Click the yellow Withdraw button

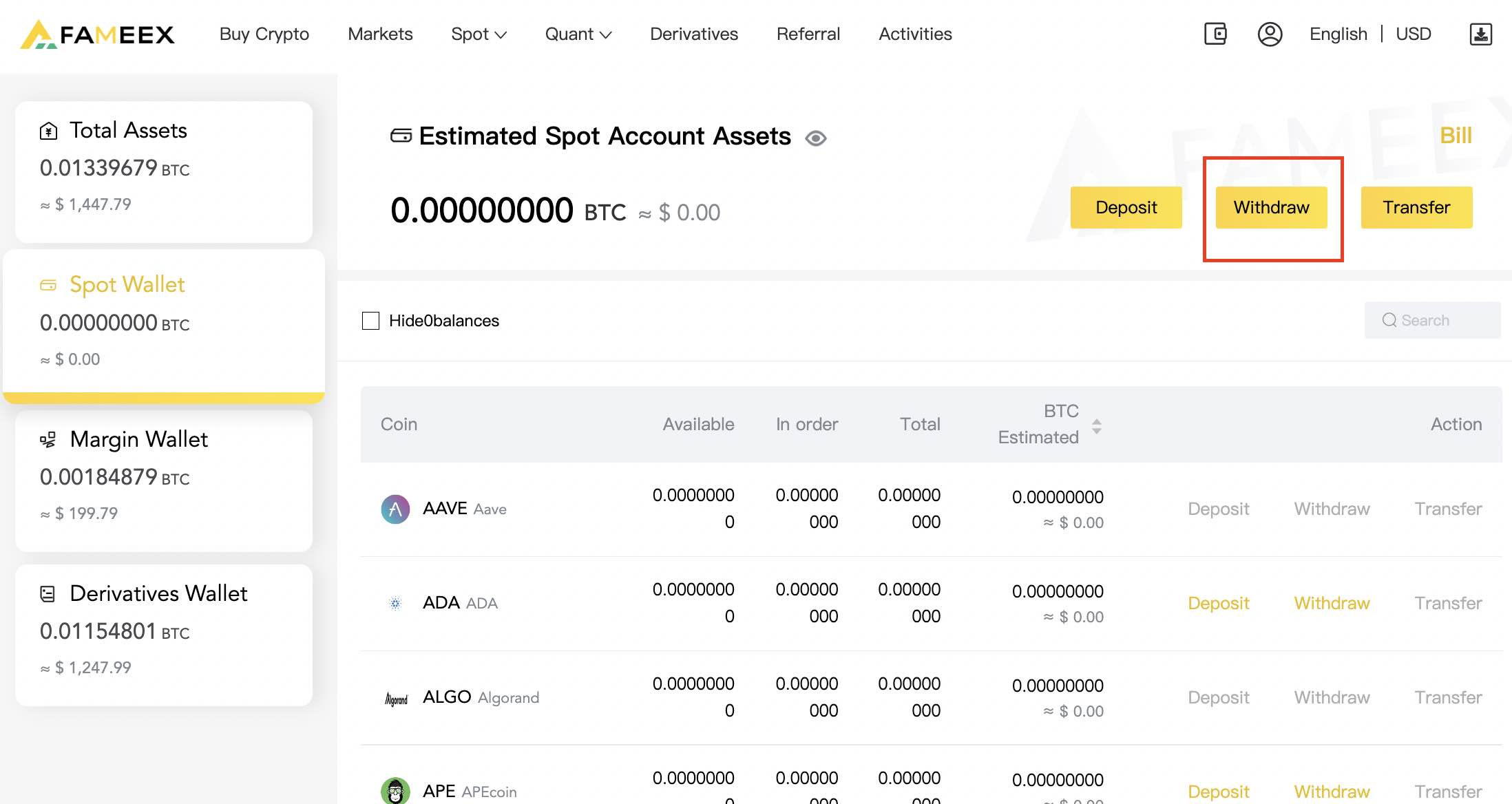click(x=1271, y=207)
